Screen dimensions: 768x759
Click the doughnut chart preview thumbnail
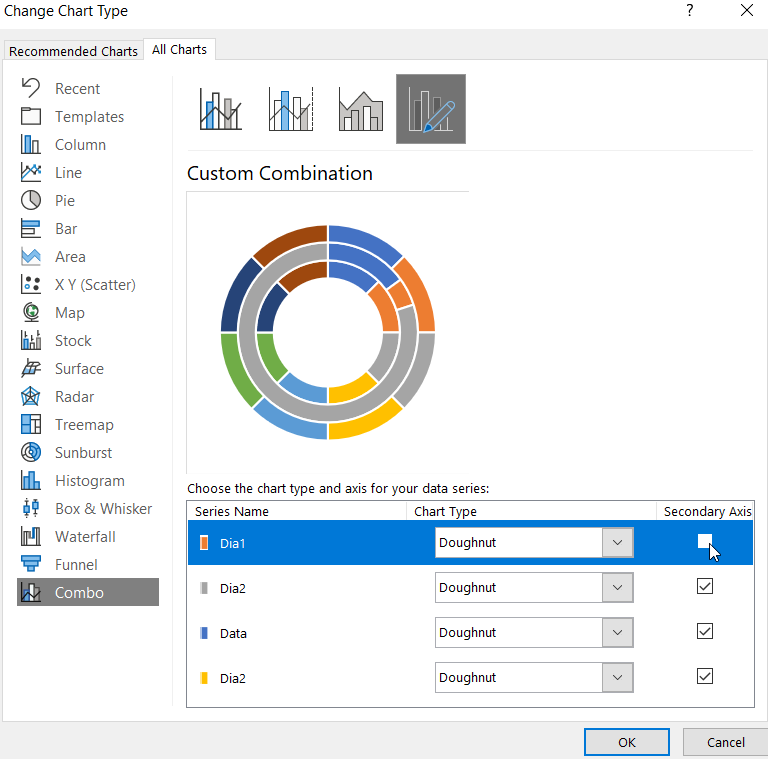coord(328,333)
